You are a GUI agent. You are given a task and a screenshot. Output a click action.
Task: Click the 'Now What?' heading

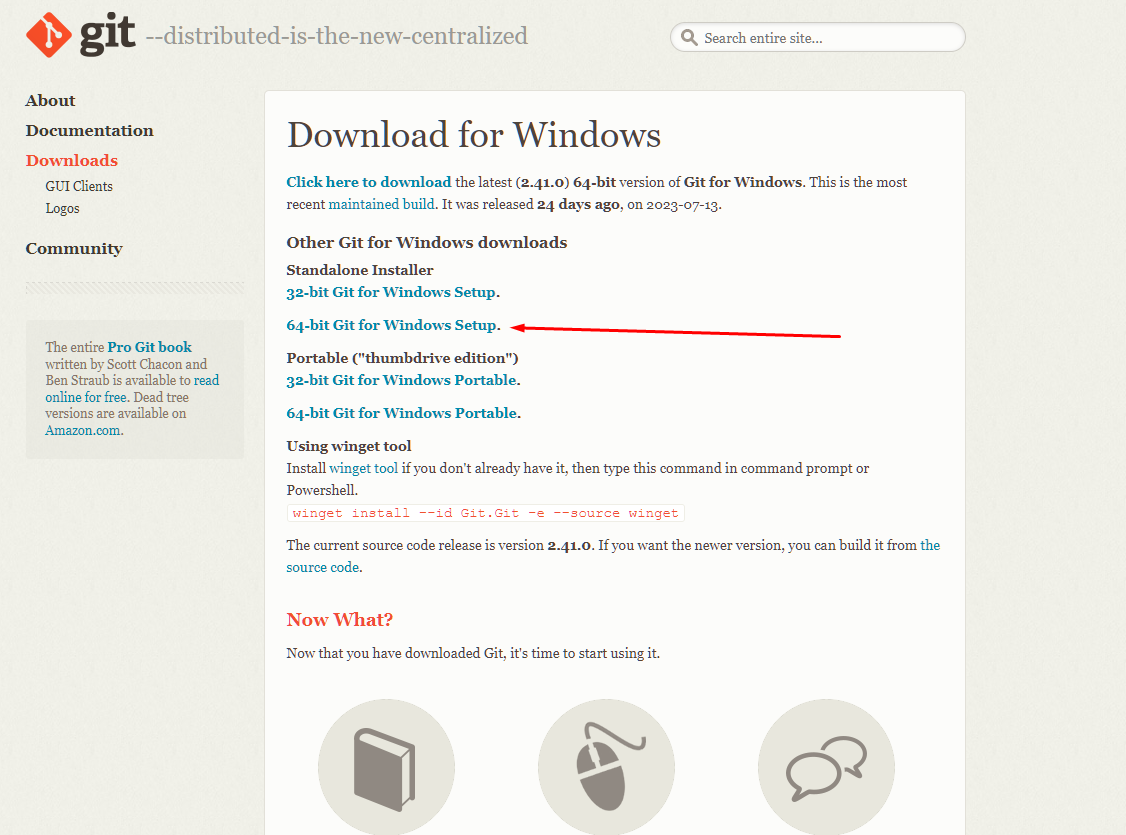[340, 620]
